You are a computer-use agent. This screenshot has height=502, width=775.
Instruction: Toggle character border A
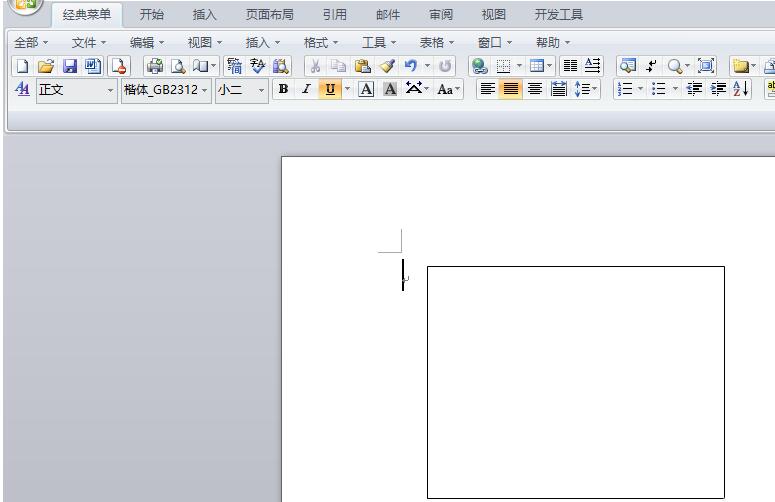pos(366,89)
